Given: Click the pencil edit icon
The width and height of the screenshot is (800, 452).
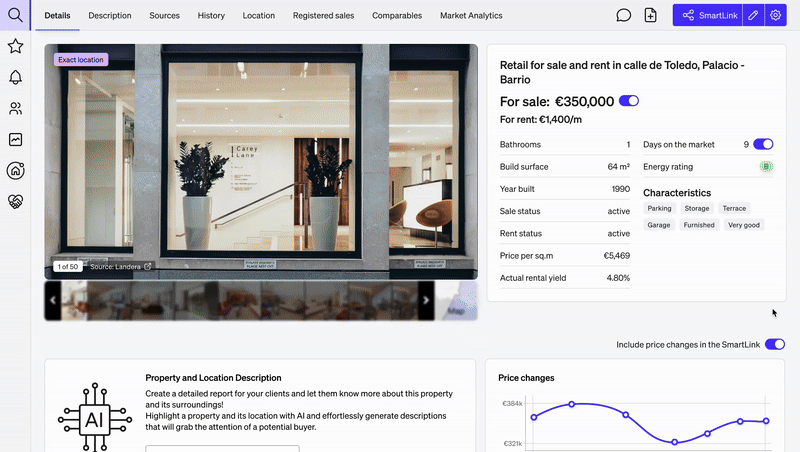Looking at the screenshot, I should click(753, 15).
